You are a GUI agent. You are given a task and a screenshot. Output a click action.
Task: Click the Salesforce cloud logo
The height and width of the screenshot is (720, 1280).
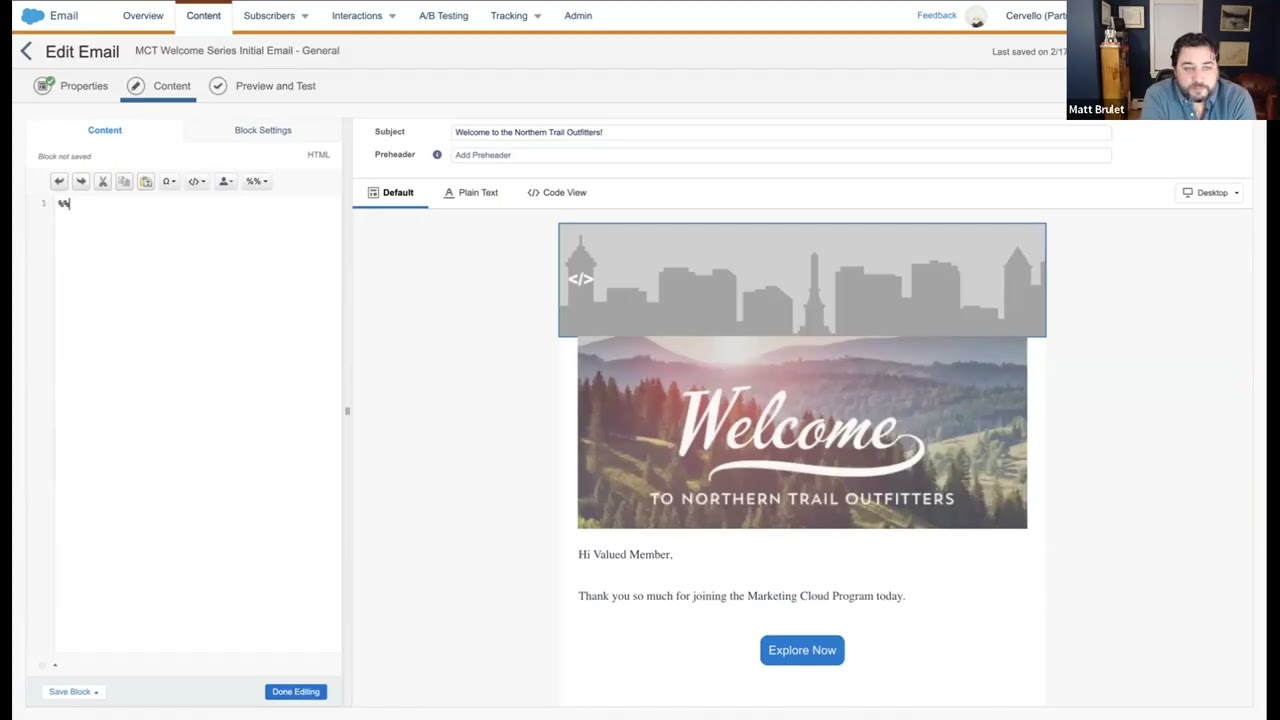coord(33,16)
